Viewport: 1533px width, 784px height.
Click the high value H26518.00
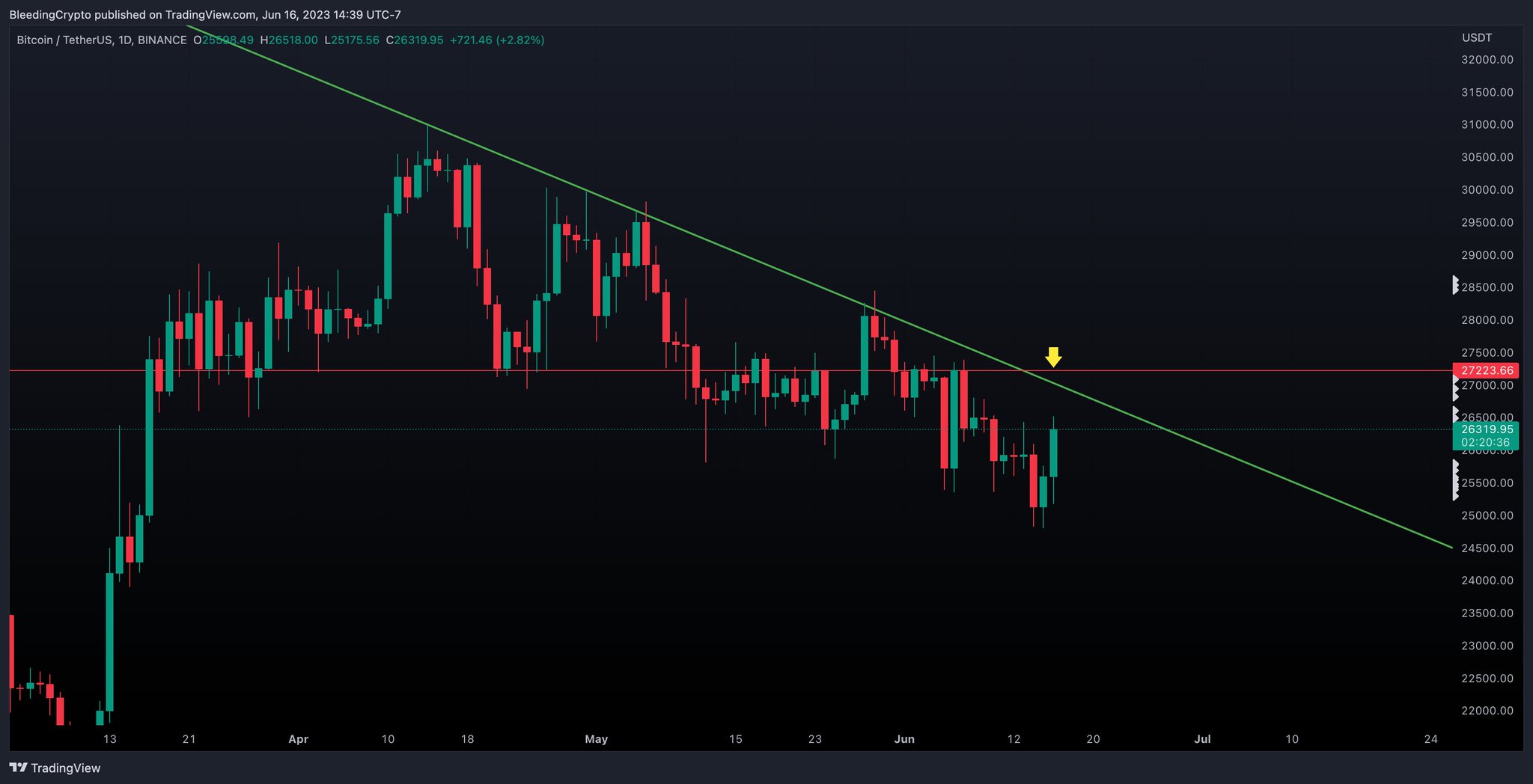pyautogui.click(x=289, y=40)
